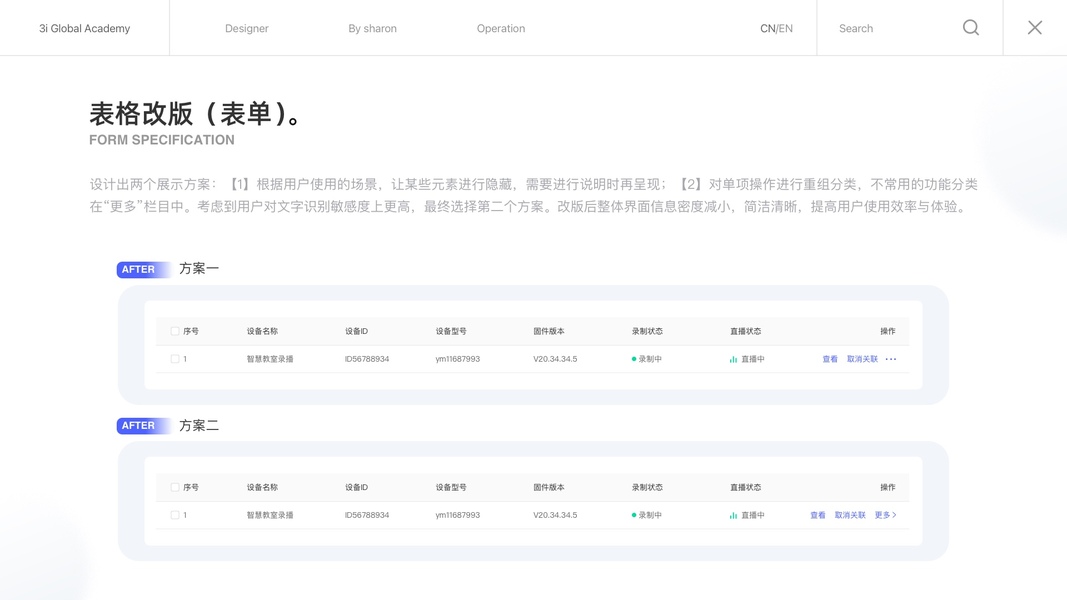Viewport: 1067px width, 600px height.
Task: Click the AFTER badge beside 方案一
Action: [x=142, y=269]
